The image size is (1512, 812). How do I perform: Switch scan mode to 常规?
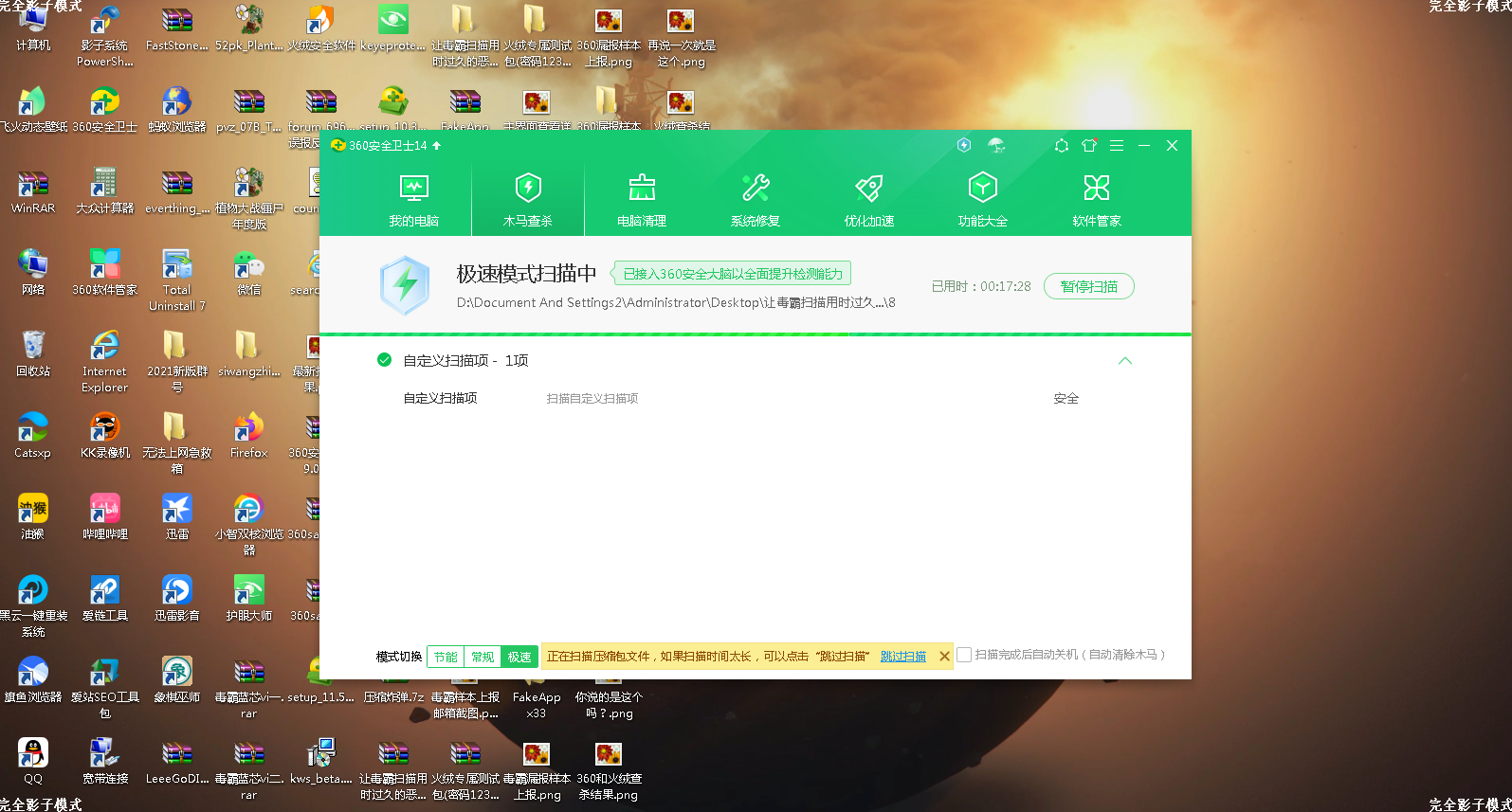coord(483,657)
